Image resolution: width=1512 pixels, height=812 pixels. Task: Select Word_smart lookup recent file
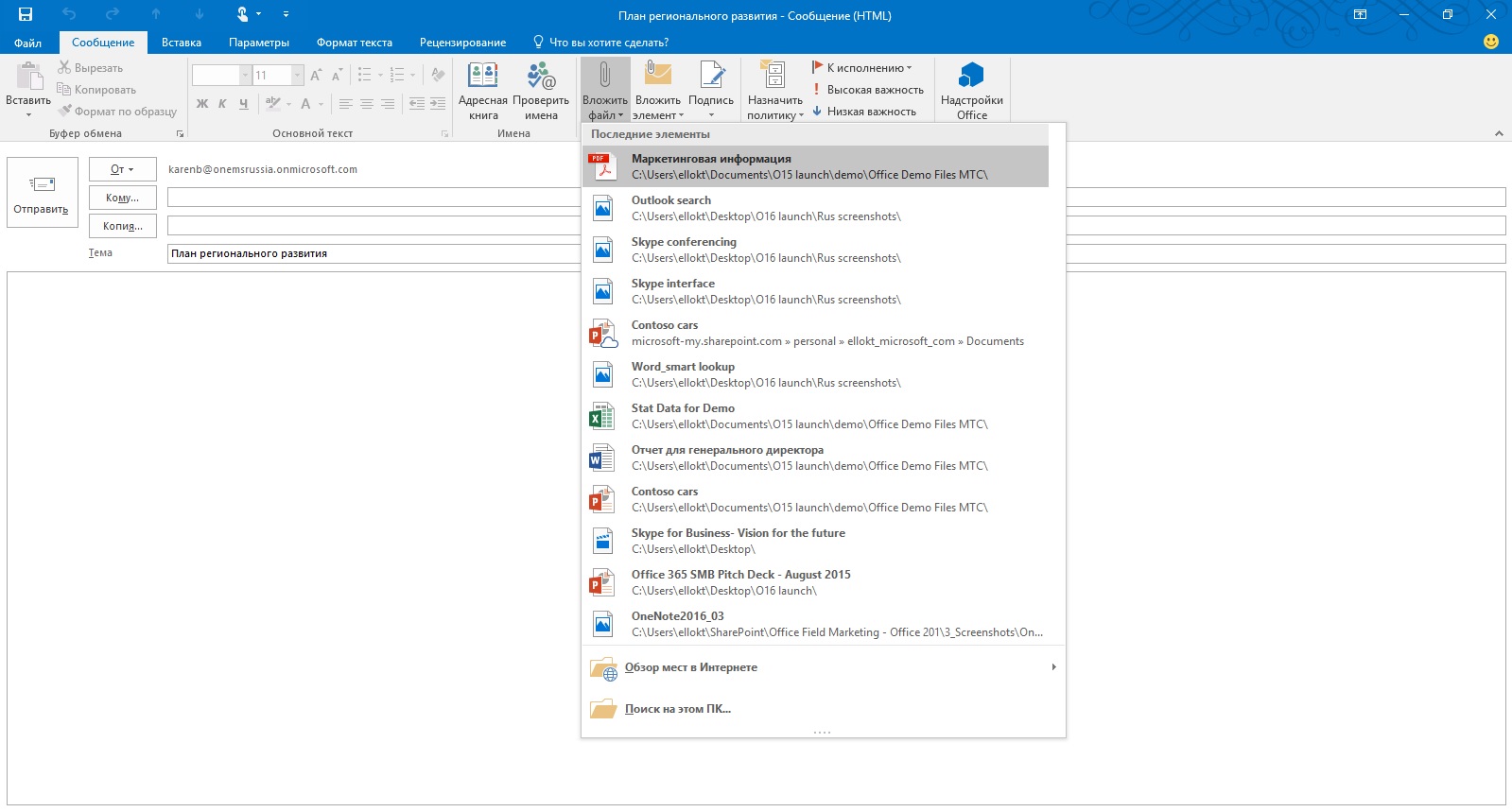click(815, 374)
